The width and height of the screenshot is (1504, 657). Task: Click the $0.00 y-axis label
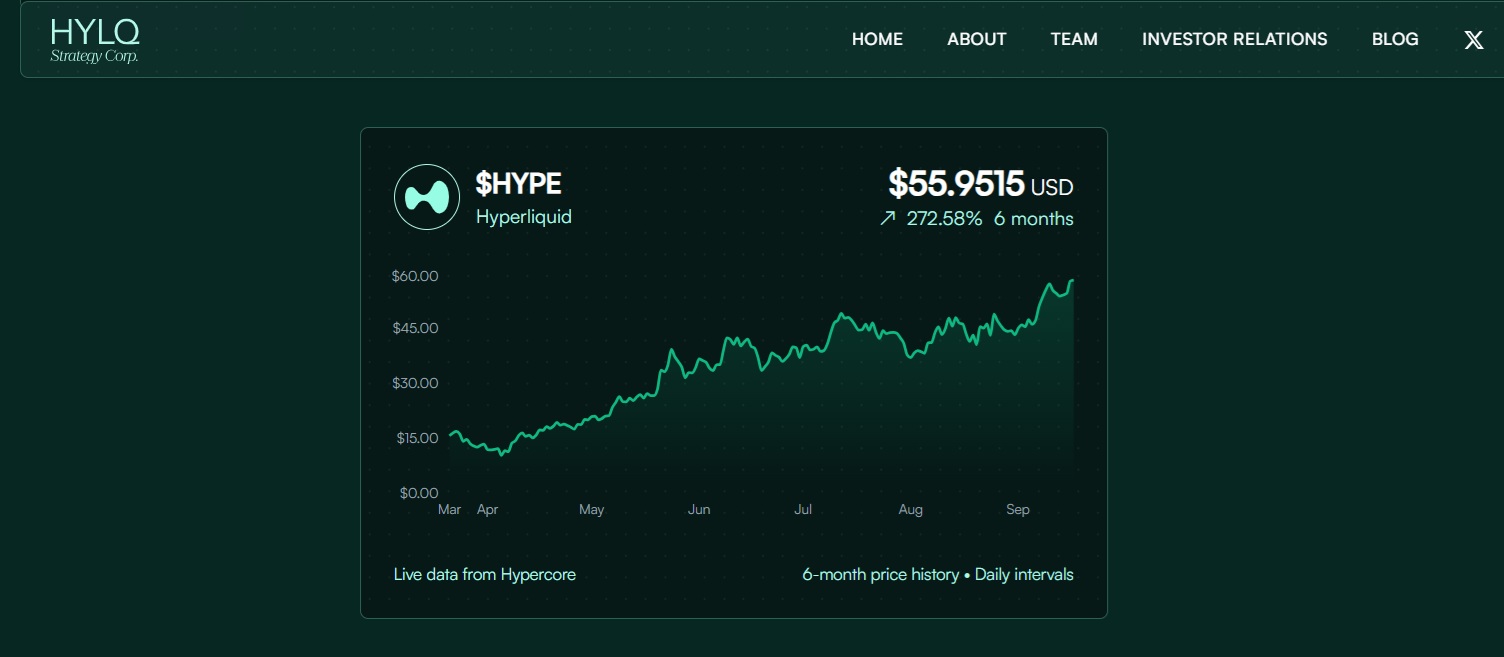coord(417,493)
